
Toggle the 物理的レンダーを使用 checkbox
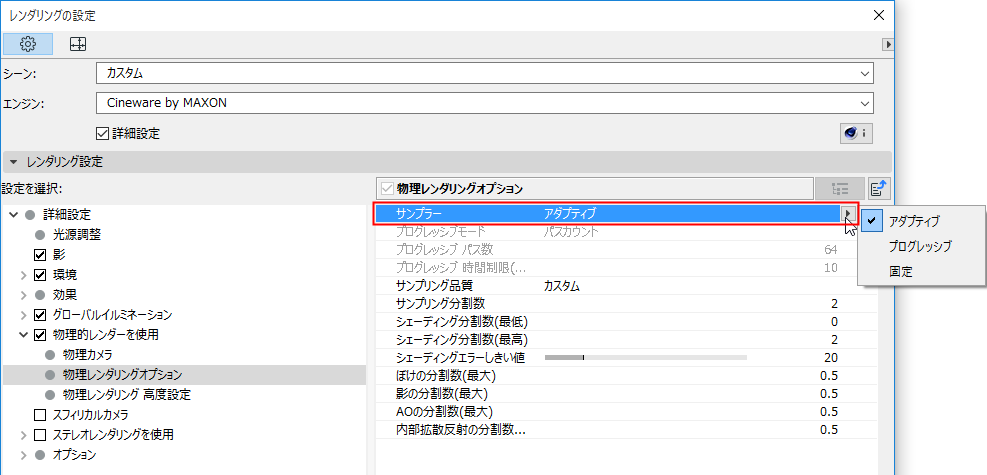40,335
